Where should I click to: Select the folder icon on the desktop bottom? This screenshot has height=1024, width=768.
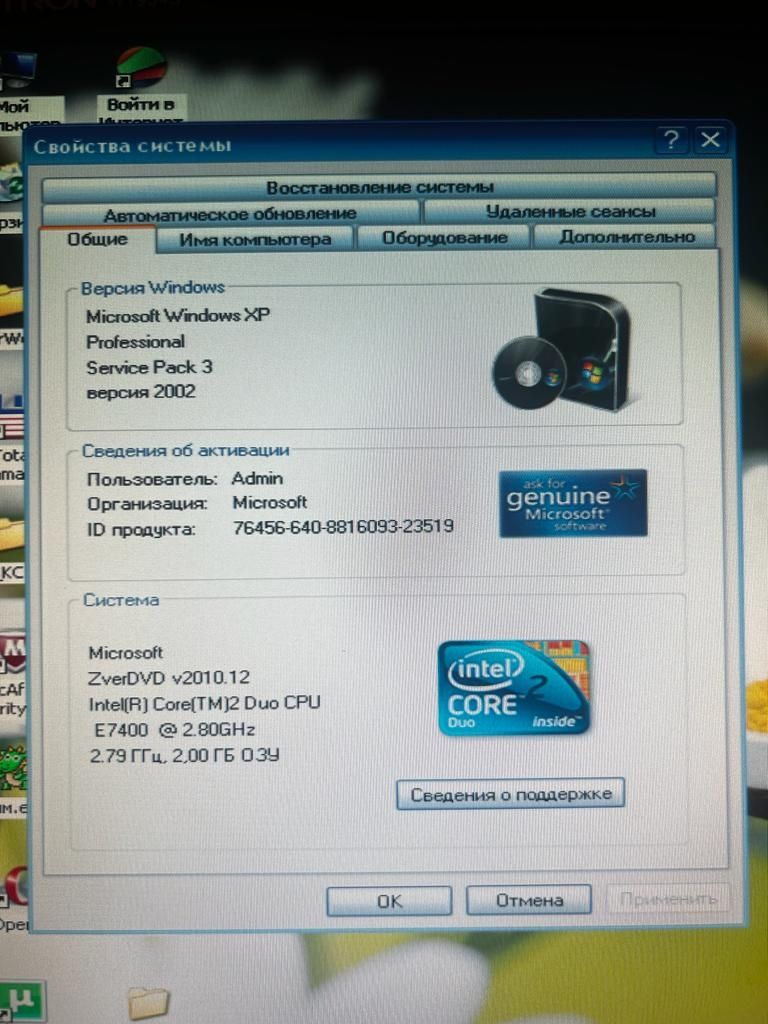(149, 1003)
